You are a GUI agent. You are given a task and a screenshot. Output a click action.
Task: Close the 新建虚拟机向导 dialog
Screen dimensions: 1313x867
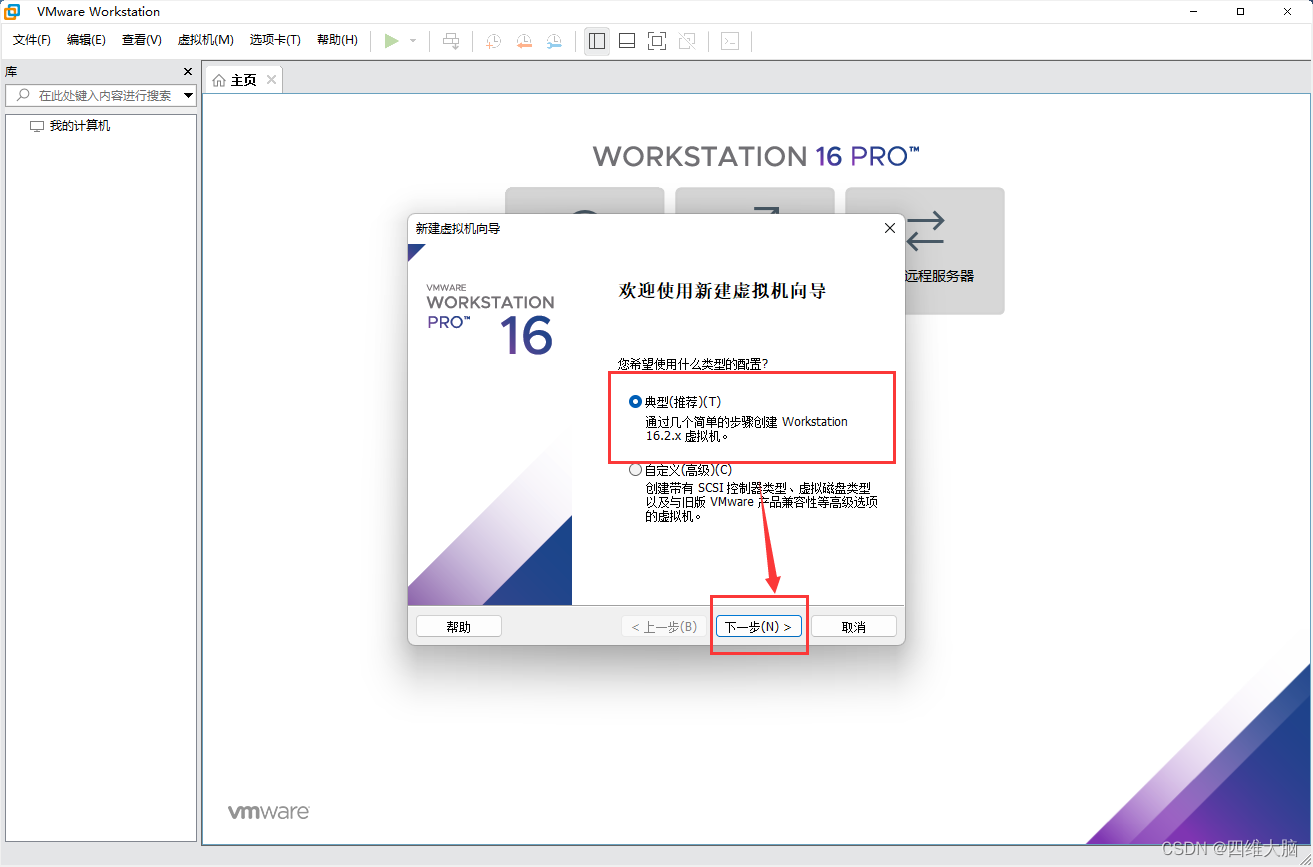coord(890,228)
